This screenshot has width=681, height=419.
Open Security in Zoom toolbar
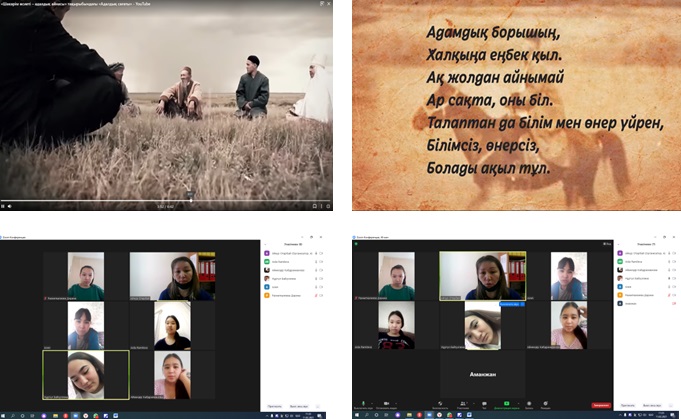pyautogui.click(x=440, y=405)
